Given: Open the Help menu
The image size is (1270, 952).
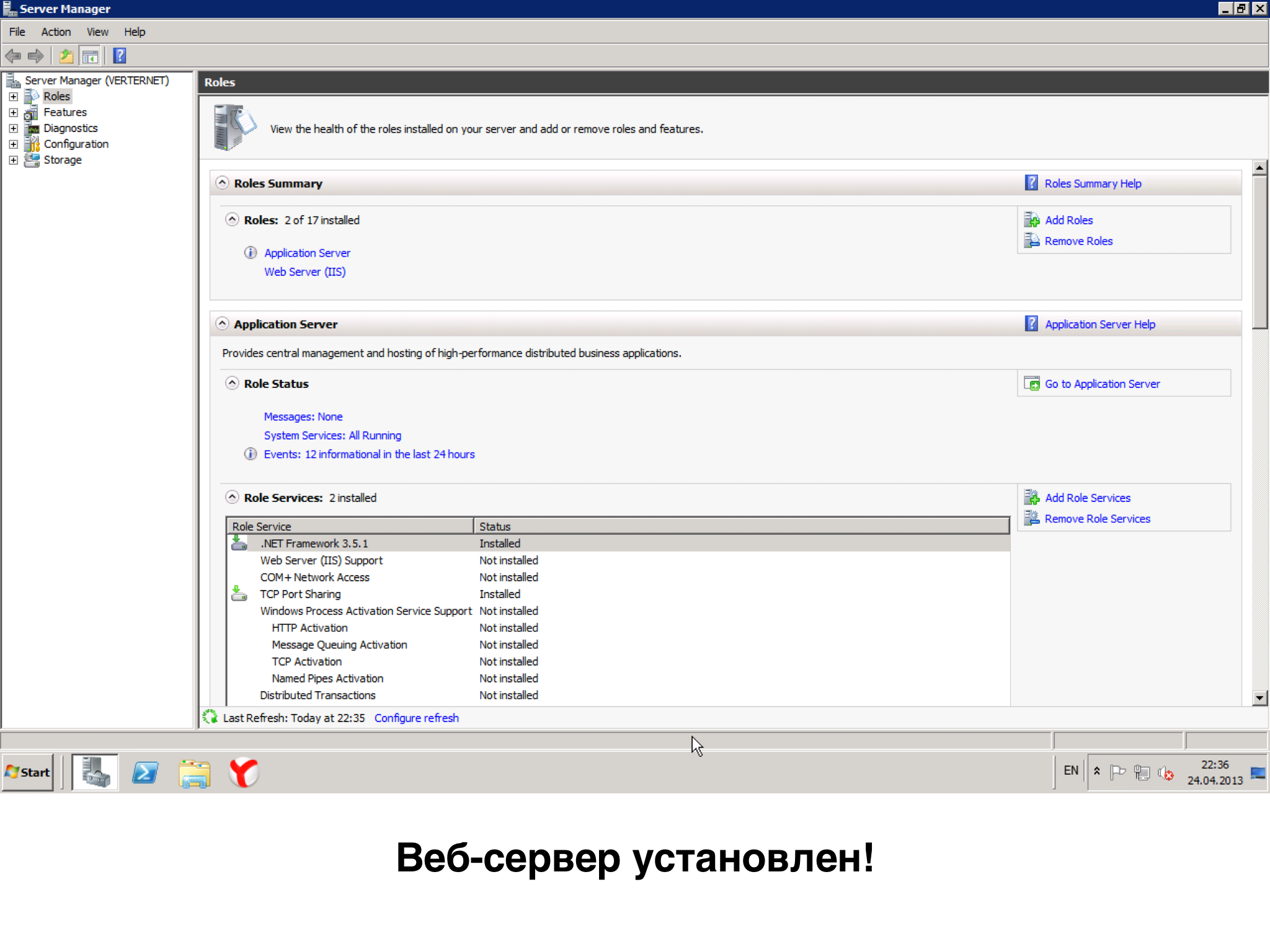Looking at the screenshot, I should (135, 32).
